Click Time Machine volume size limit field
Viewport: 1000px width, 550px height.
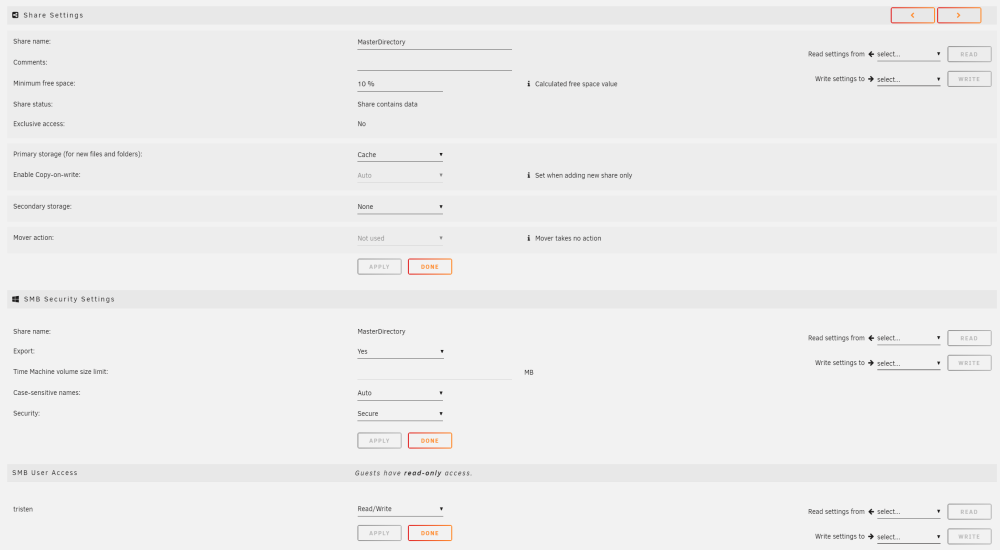(434, 372)
